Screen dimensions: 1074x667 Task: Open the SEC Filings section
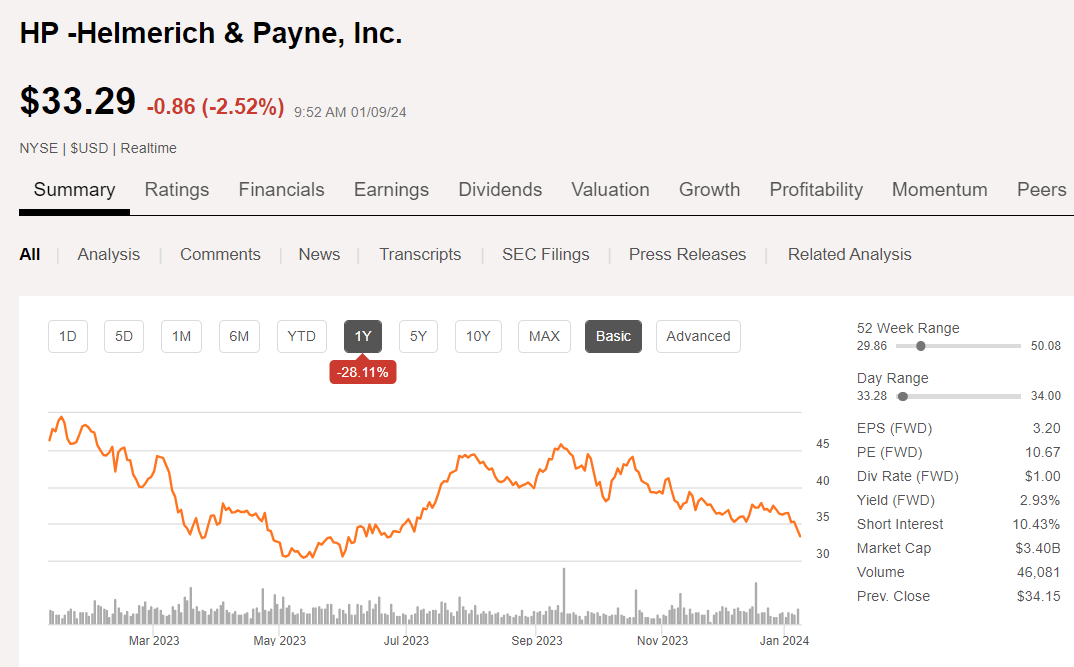(545, 254)
